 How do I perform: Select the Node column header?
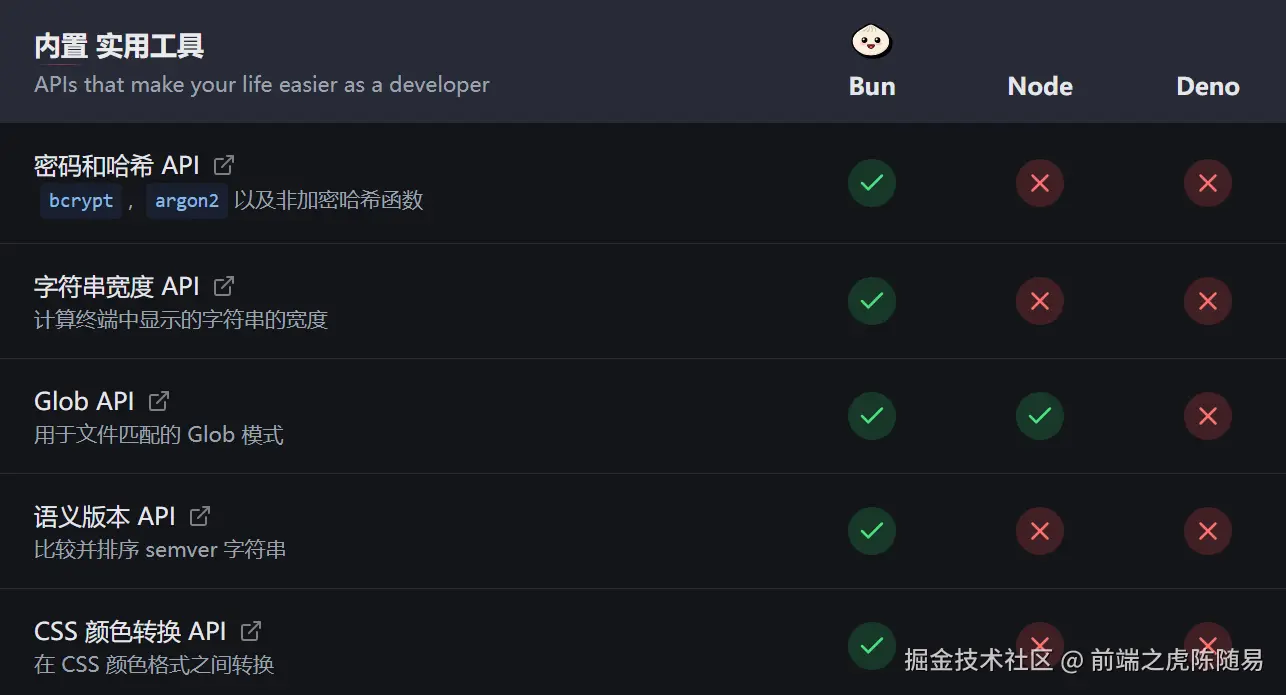[1039, 87]
